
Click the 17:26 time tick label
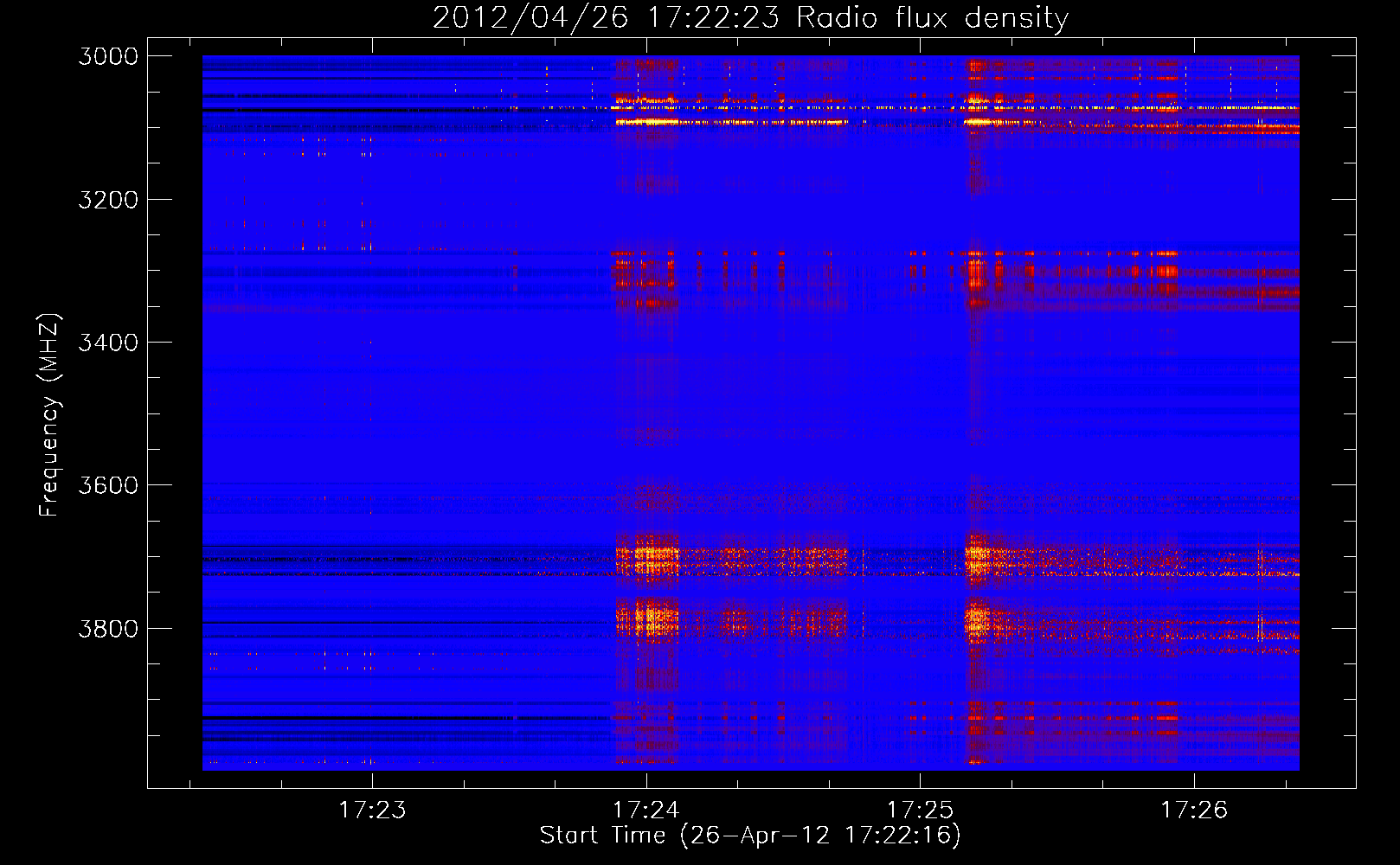(1194, 810)
